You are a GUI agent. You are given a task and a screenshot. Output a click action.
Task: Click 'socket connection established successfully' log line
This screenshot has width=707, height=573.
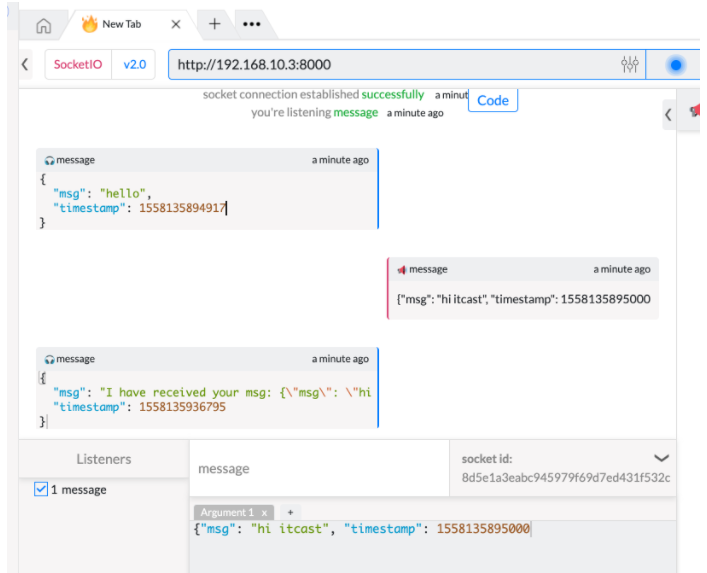tap(313, 95)
